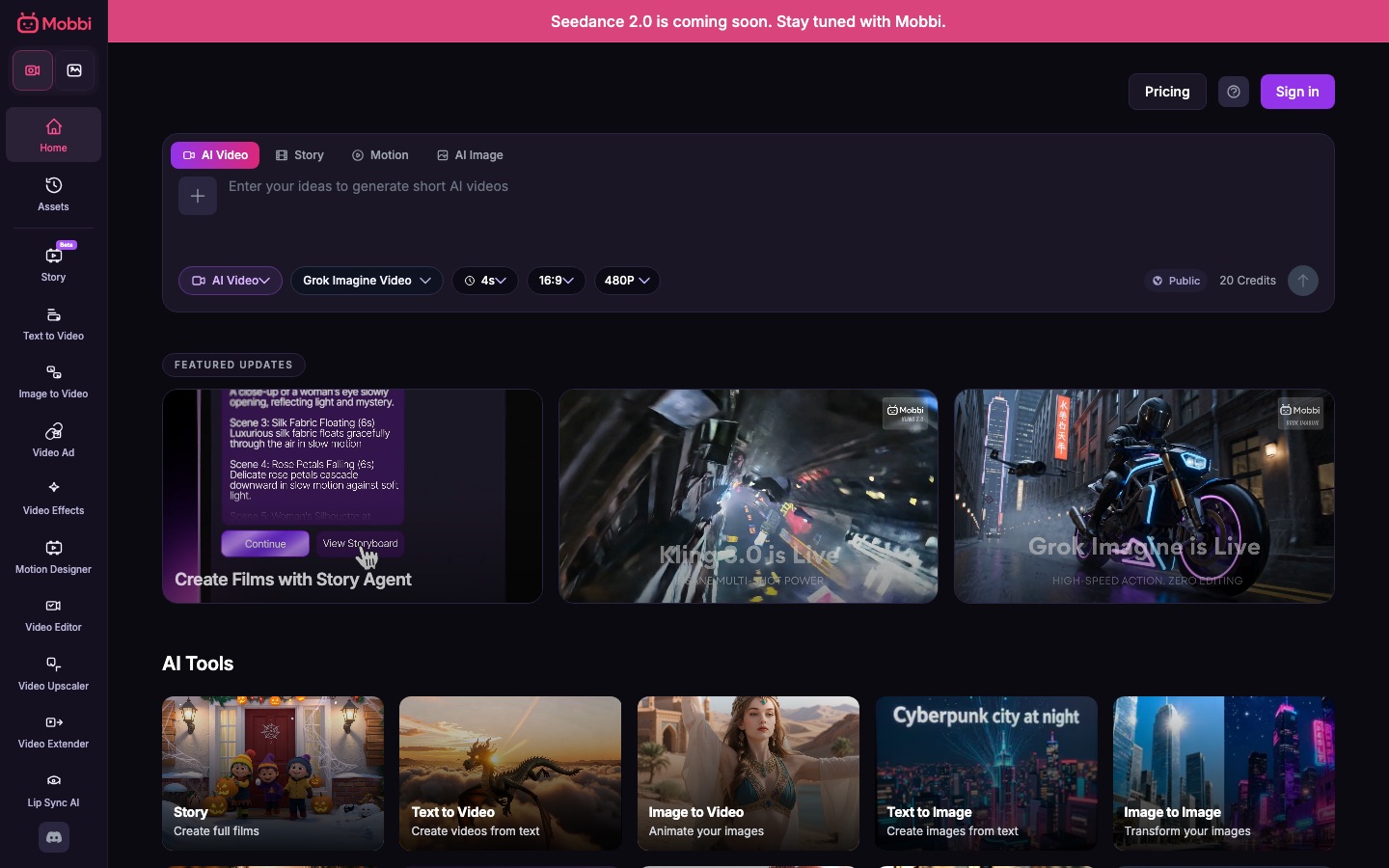1389x868 pixels.
Task: Open Video Extender in the sidebar
Action: pos(53,732)
